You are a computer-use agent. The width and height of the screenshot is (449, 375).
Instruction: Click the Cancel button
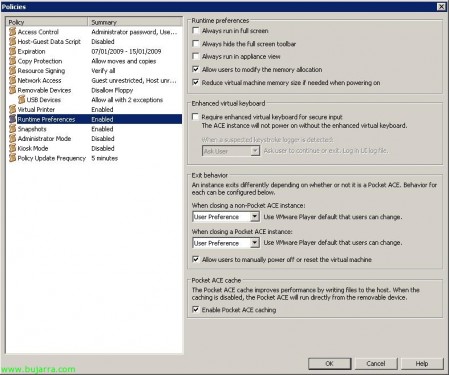coord(376,363)
